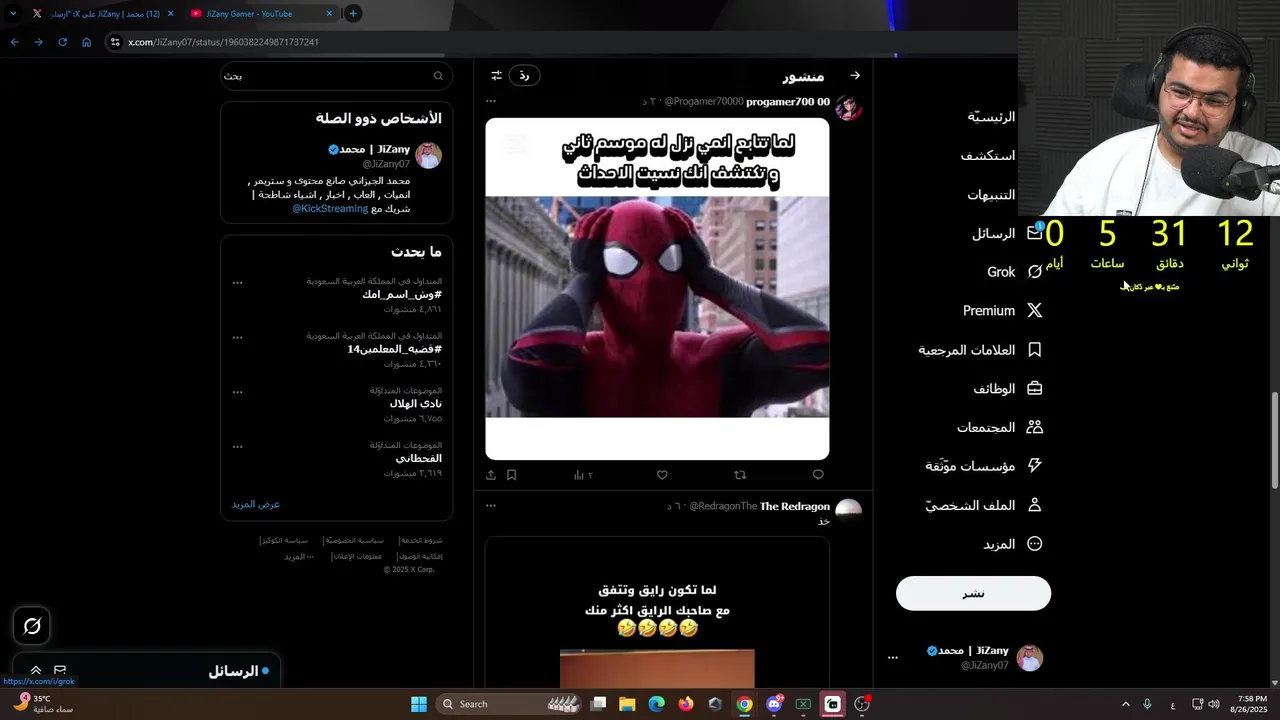Click the @KickStreaming mention link
The image size is (1280, 720).
330,209
